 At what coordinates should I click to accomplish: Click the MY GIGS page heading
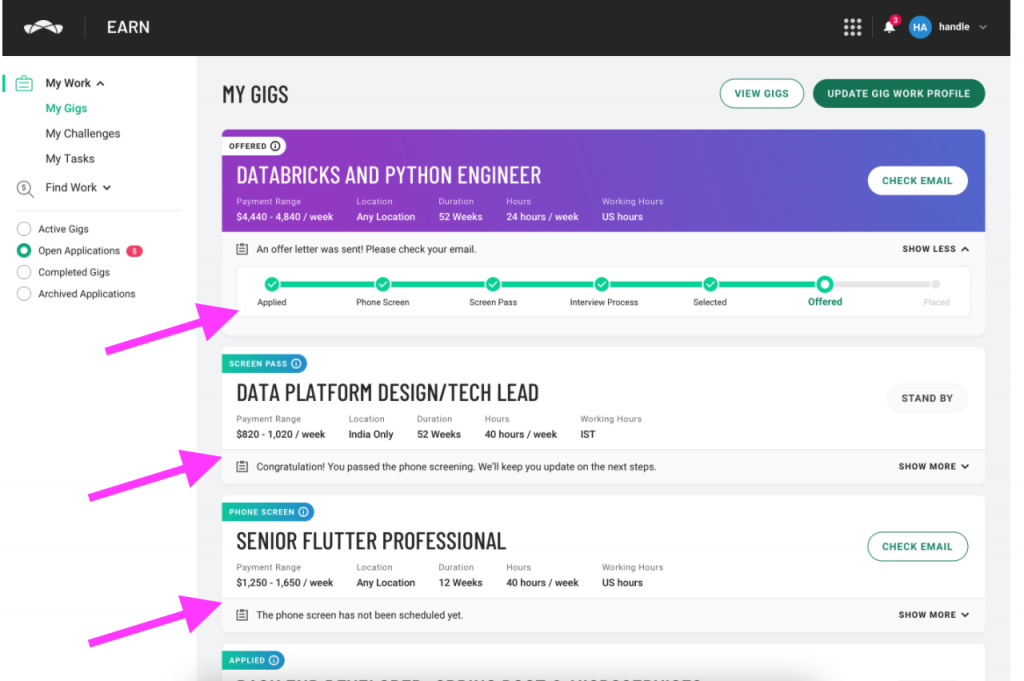click(x=255, y=95)
